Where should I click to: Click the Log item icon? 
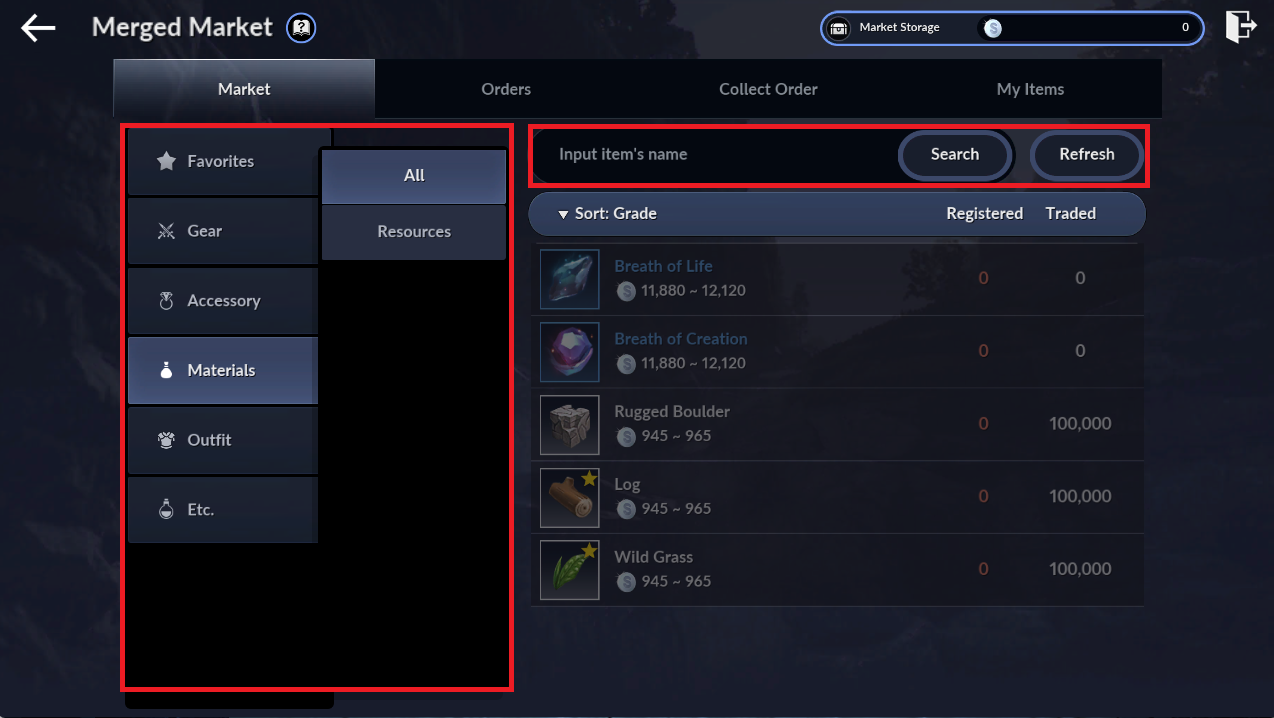[570, 497]
